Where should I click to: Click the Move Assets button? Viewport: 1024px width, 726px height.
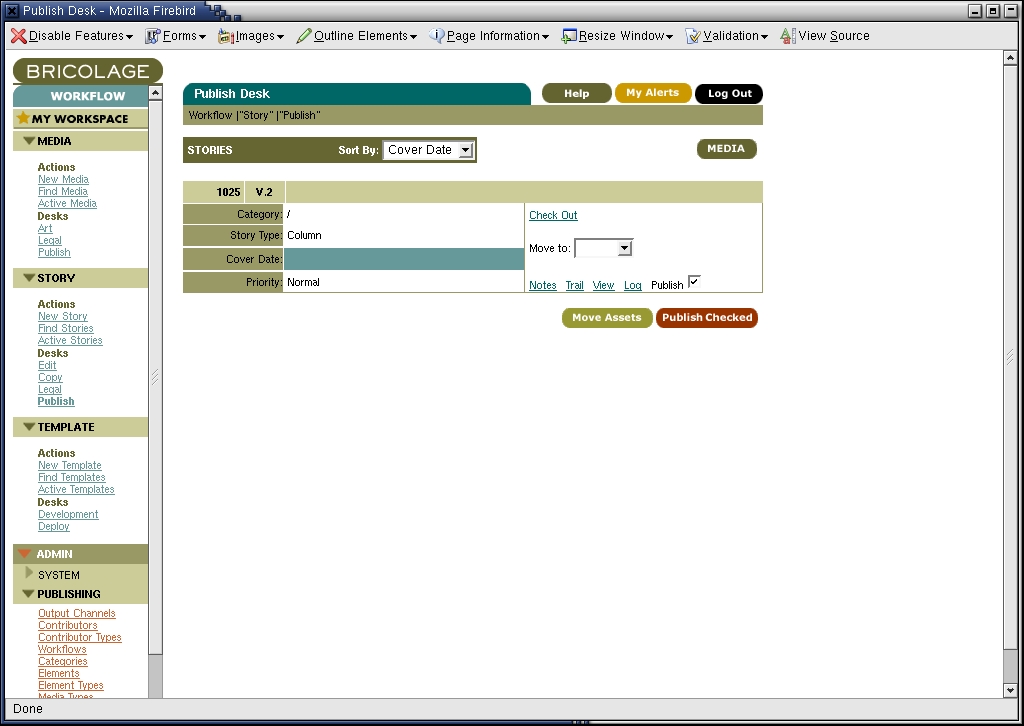[x=606, y=318]
